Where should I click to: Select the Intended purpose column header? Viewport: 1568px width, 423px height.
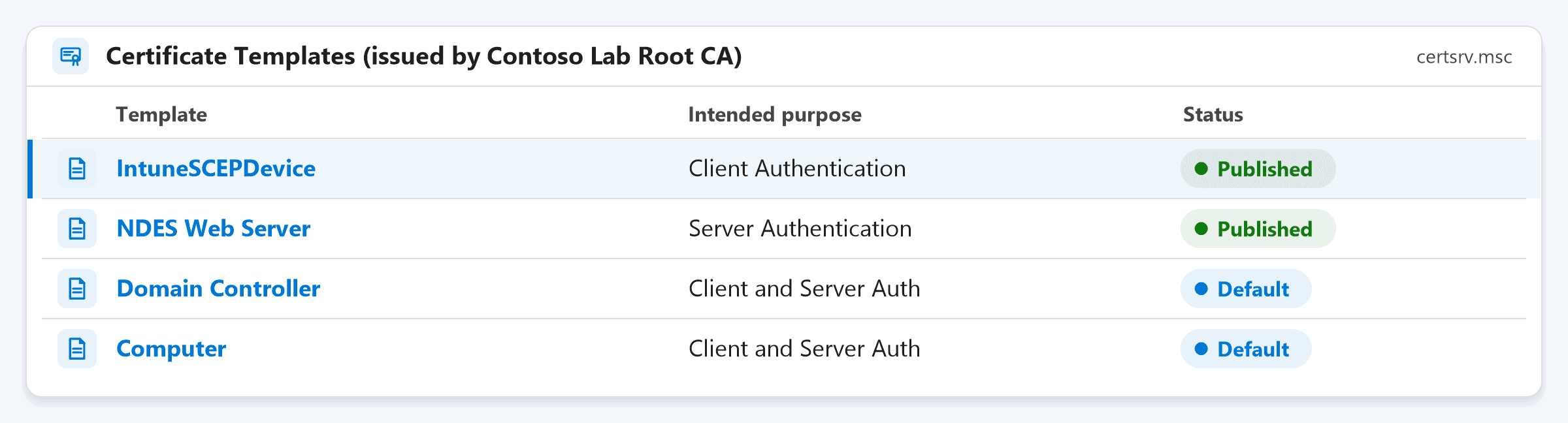[775, 114]
